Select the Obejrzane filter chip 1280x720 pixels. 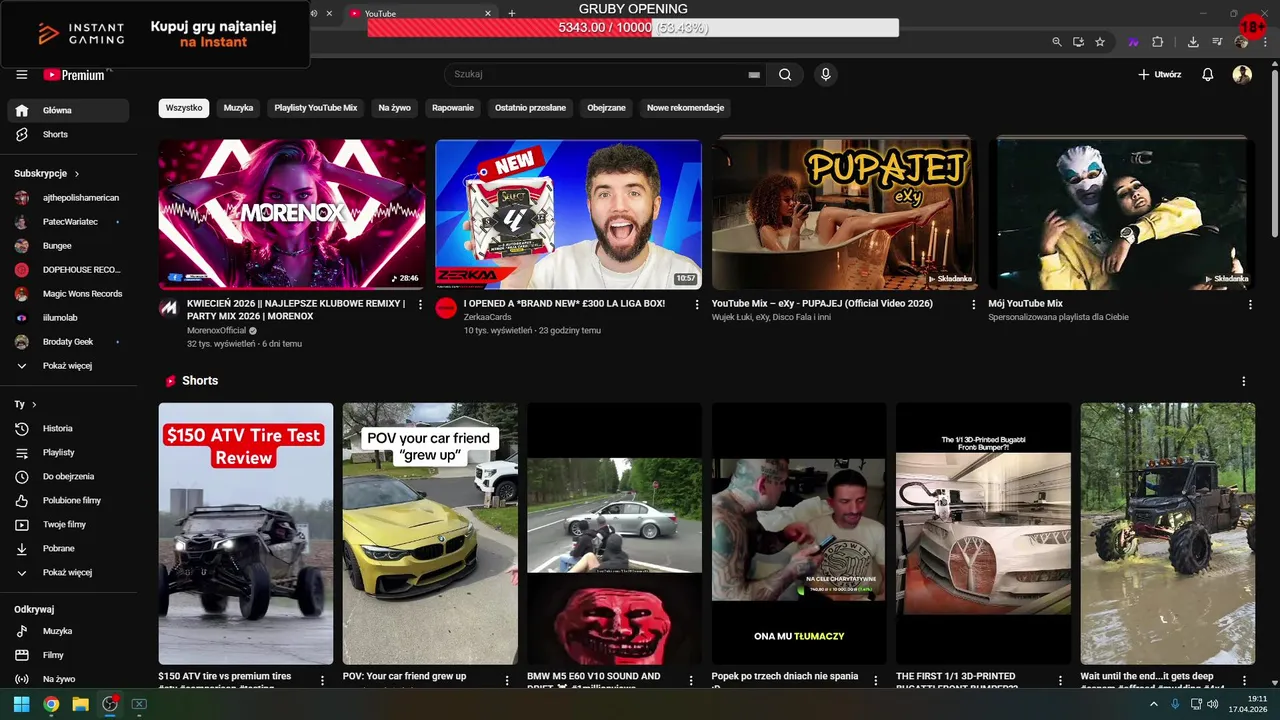coord(606,107)
